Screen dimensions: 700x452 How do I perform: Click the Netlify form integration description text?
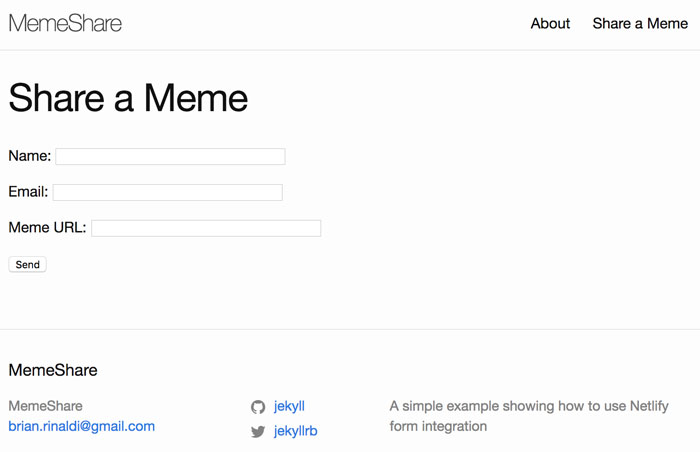point(528,416)
